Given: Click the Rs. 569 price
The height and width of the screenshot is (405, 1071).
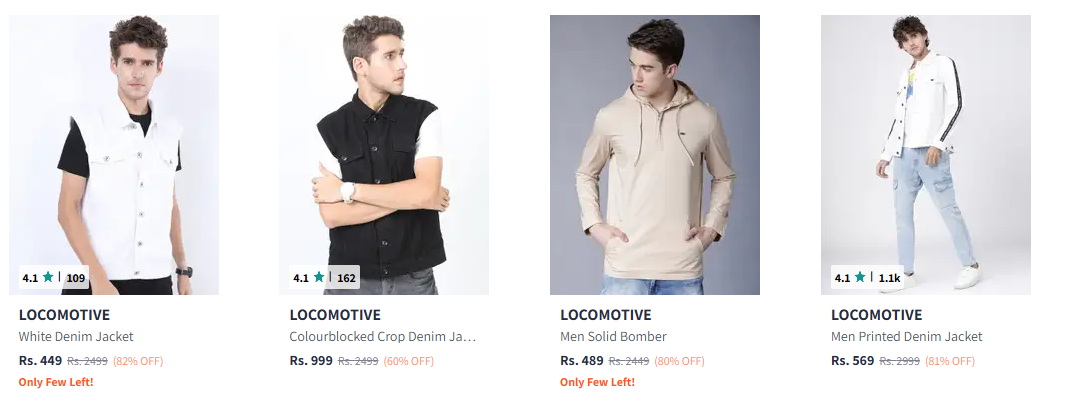Looking at the screenshot, I should (852, 361).
